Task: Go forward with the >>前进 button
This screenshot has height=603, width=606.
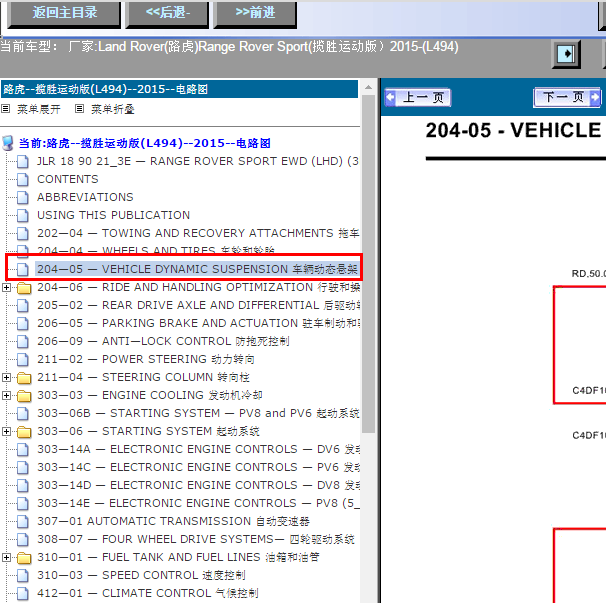Action: click(255, 14)
